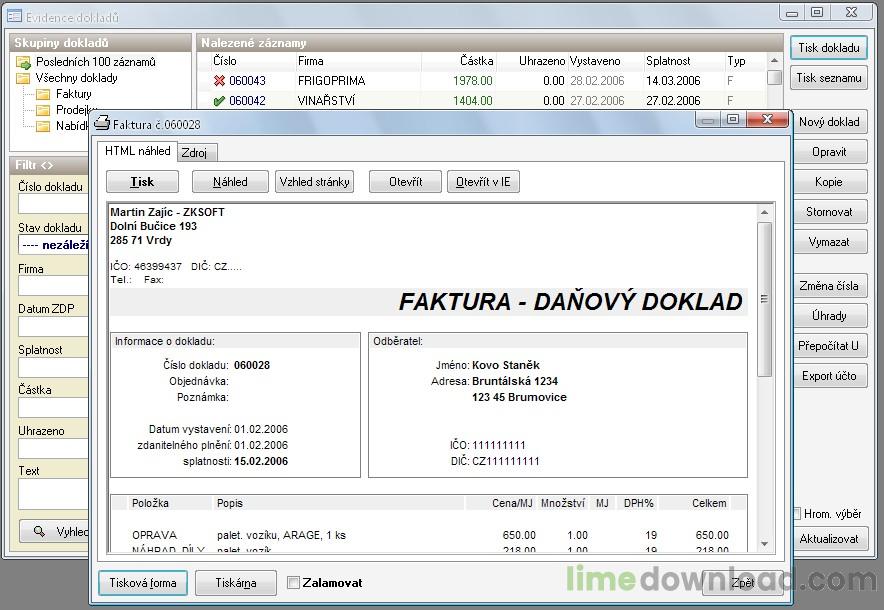The image size is (884, 610).
Task: Click the Úhrady button
Action: tap(829, 316)
